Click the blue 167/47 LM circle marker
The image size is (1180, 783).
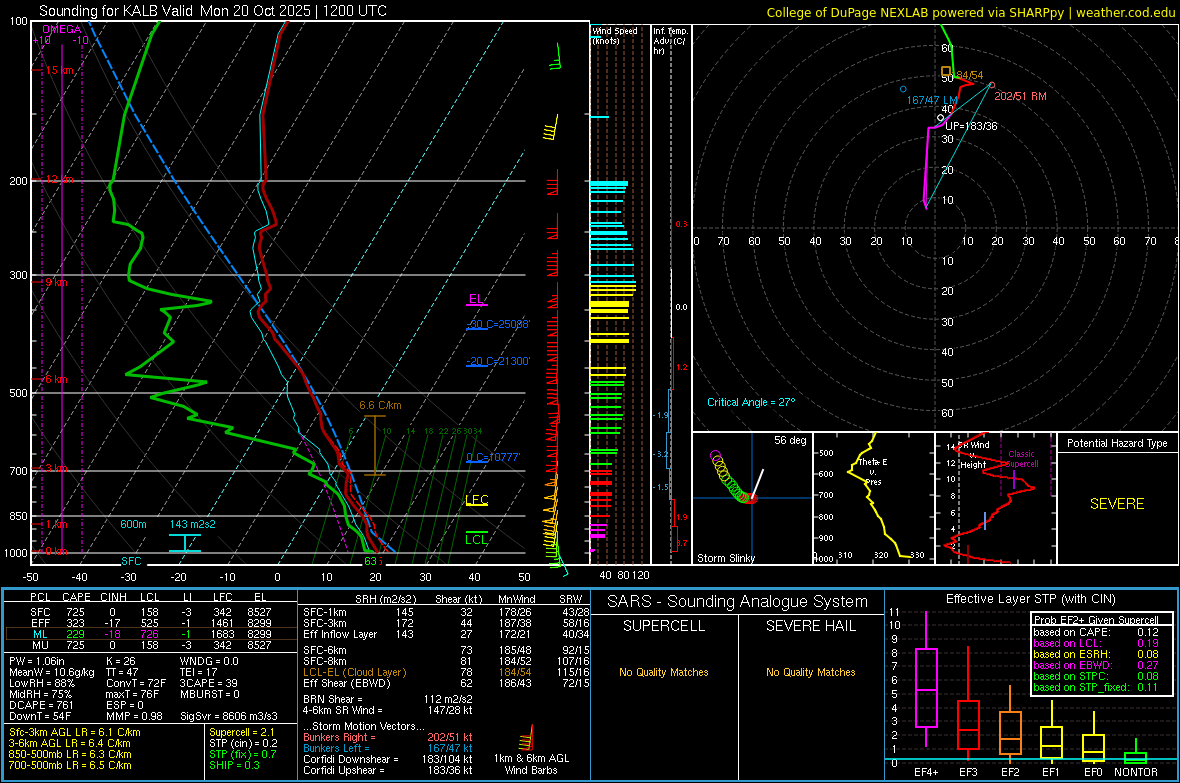903,89
